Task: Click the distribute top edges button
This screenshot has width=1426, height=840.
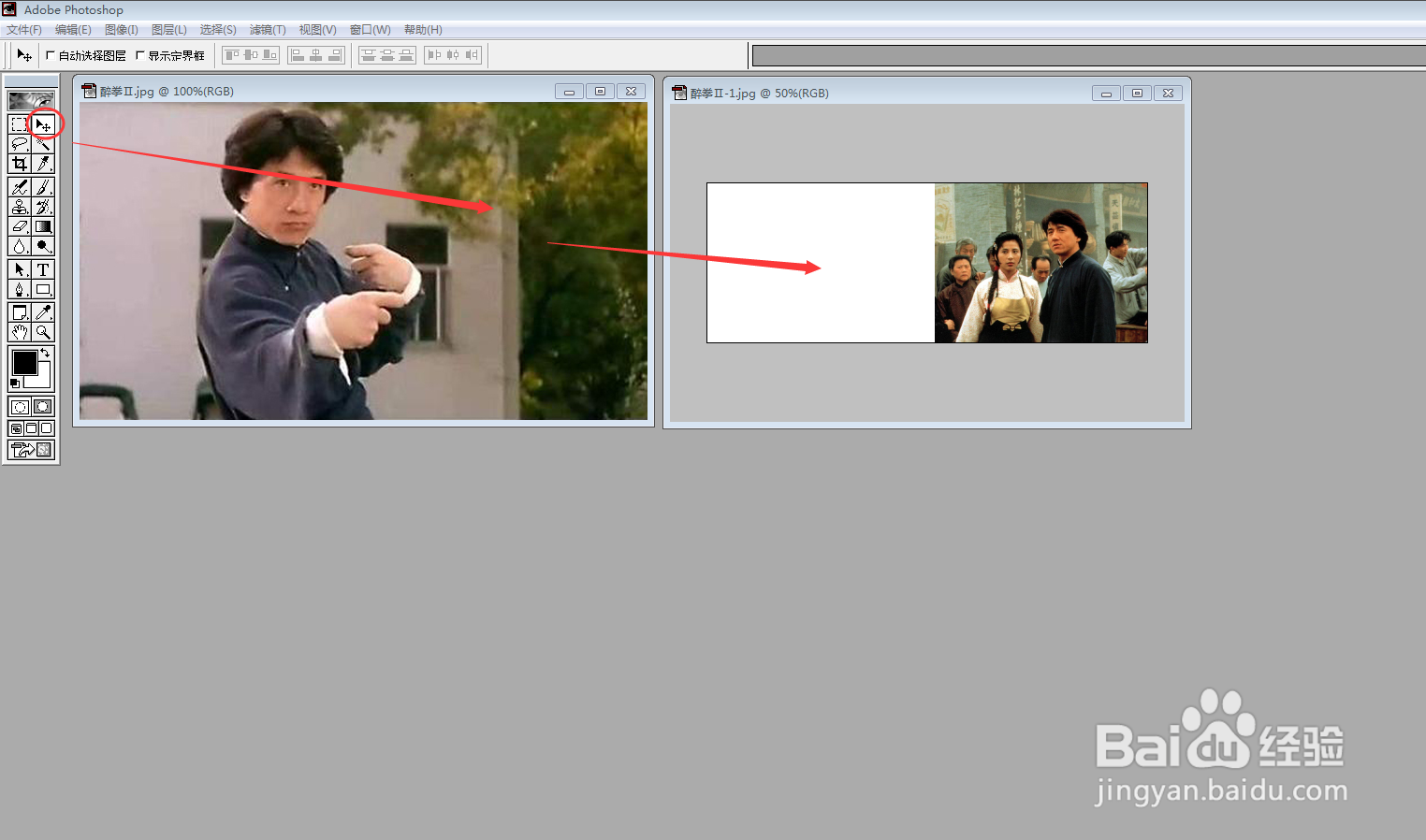Action: point(369,55)
